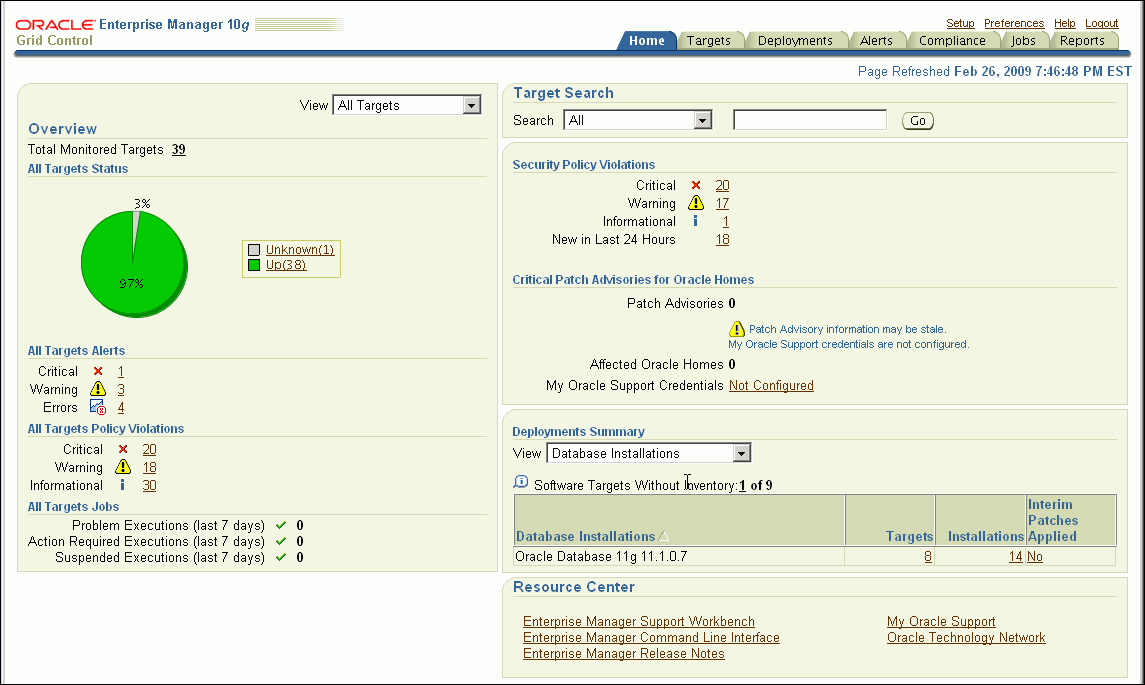Click warning triangle in Security Policy Violations
The image size is (1145, 685).
696,203
